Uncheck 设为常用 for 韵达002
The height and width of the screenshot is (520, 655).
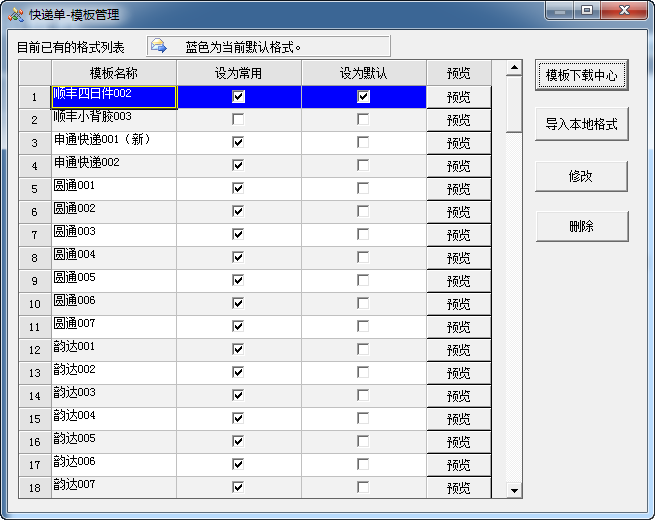pos(238,372)
